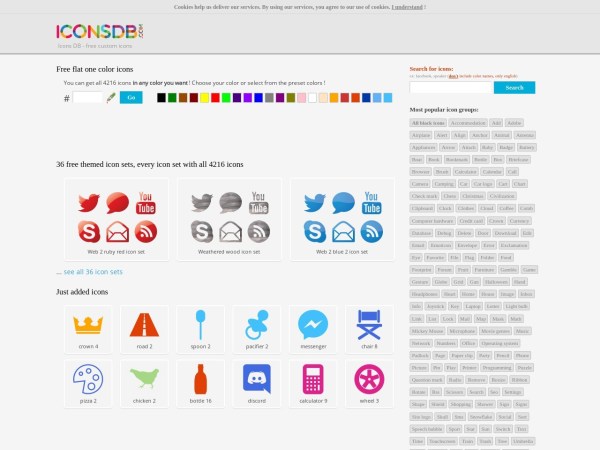Image resolution: width=600 pixels, height=450 pixels.
Task: Open the Web 2 ruby red icon set
Action: [116, 220]
